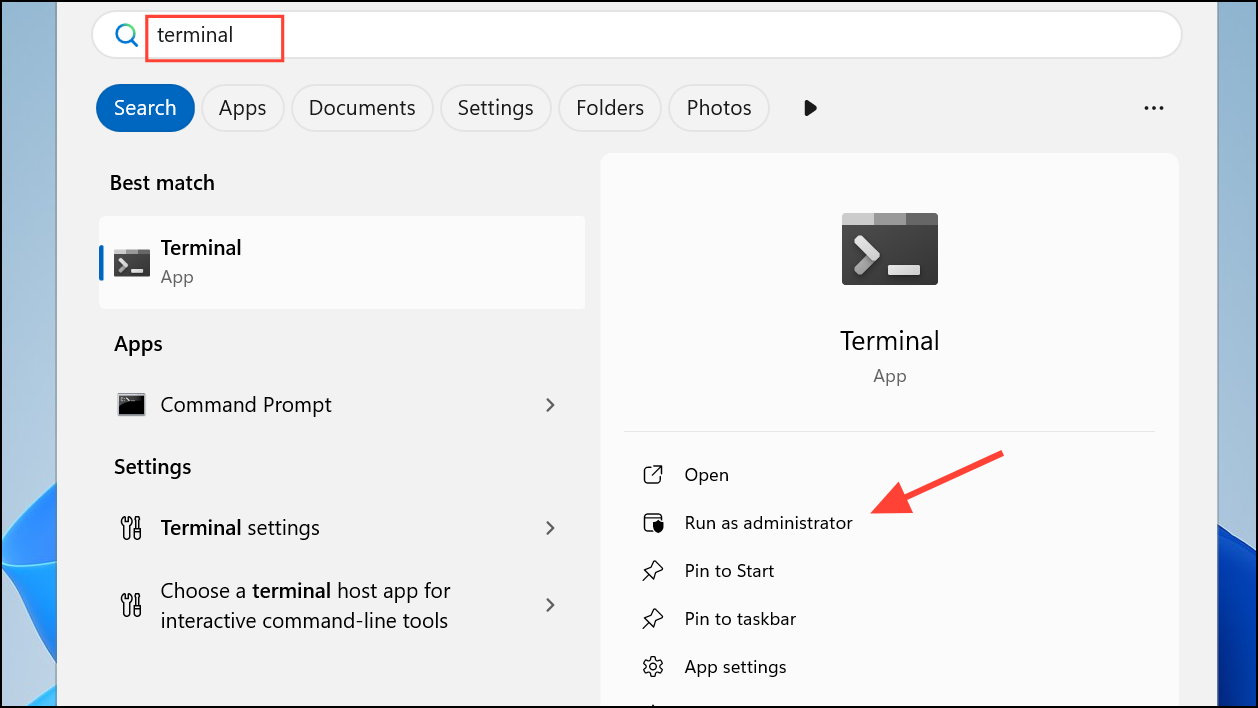Click the Pin to taskbar pin icon
Image resolution: width=1258 pixels, height=708 pixels.
click(653, 619)
